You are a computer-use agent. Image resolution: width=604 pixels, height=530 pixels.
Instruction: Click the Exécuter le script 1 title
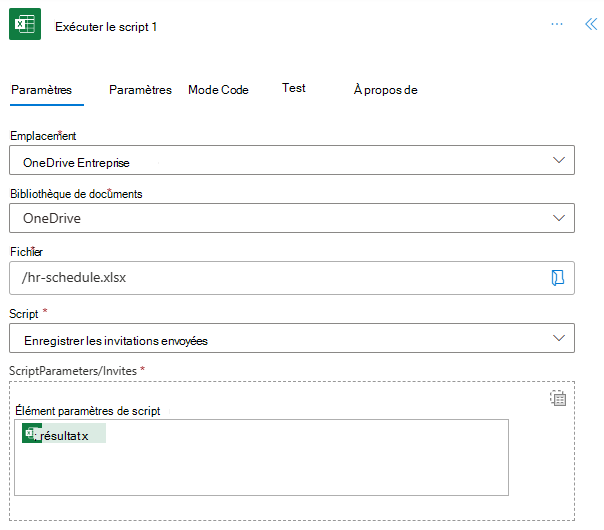(106, 27)
